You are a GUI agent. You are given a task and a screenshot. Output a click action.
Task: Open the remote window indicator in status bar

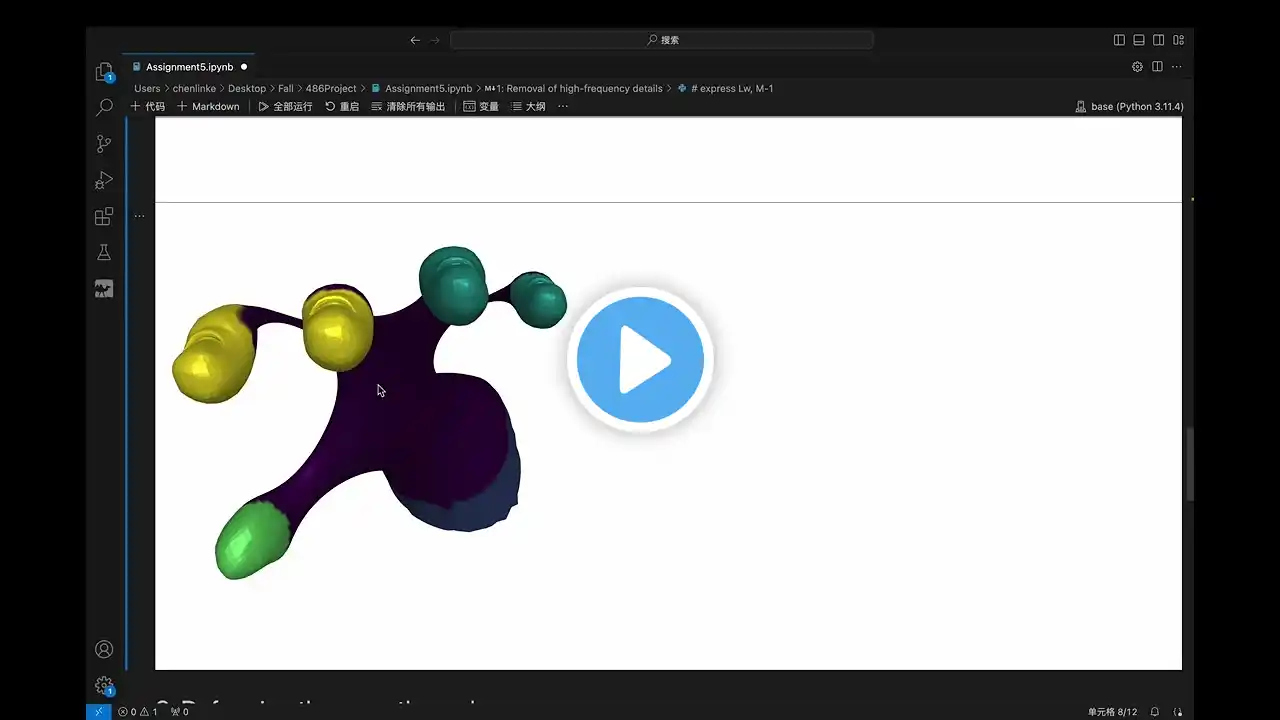coord(98,712)
